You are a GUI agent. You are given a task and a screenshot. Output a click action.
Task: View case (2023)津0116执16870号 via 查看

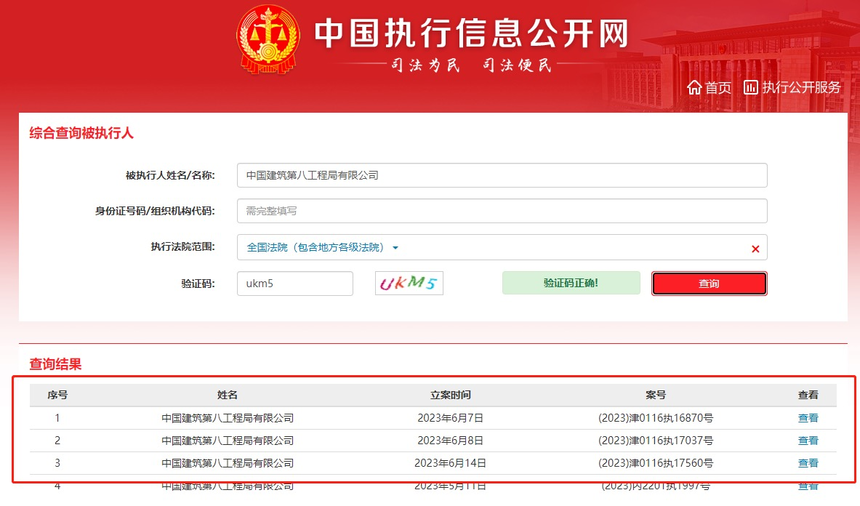[x=808, y=418]
